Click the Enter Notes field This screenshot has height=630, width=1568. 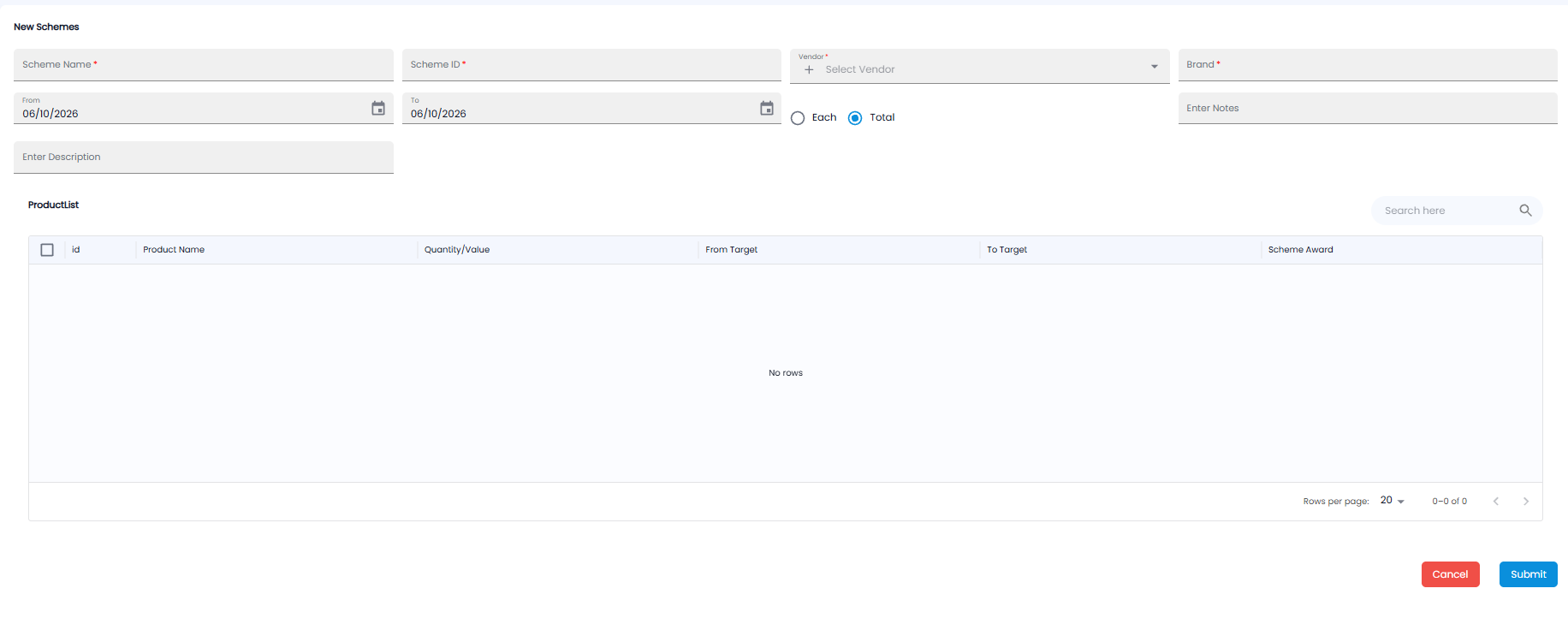pyautogui.click(x=1368, y=109)
